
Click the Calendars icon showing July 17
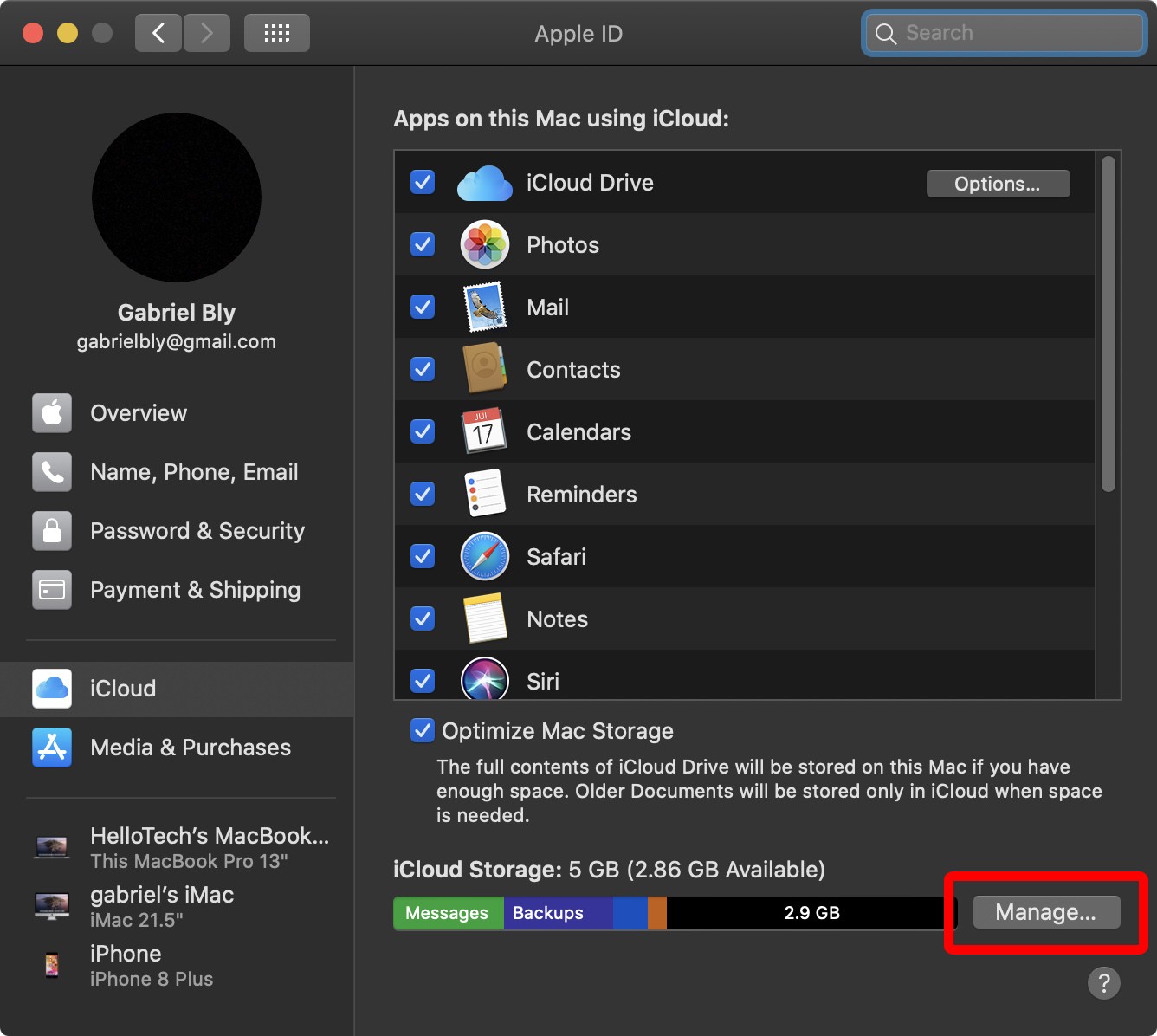[x=484, y=431]
